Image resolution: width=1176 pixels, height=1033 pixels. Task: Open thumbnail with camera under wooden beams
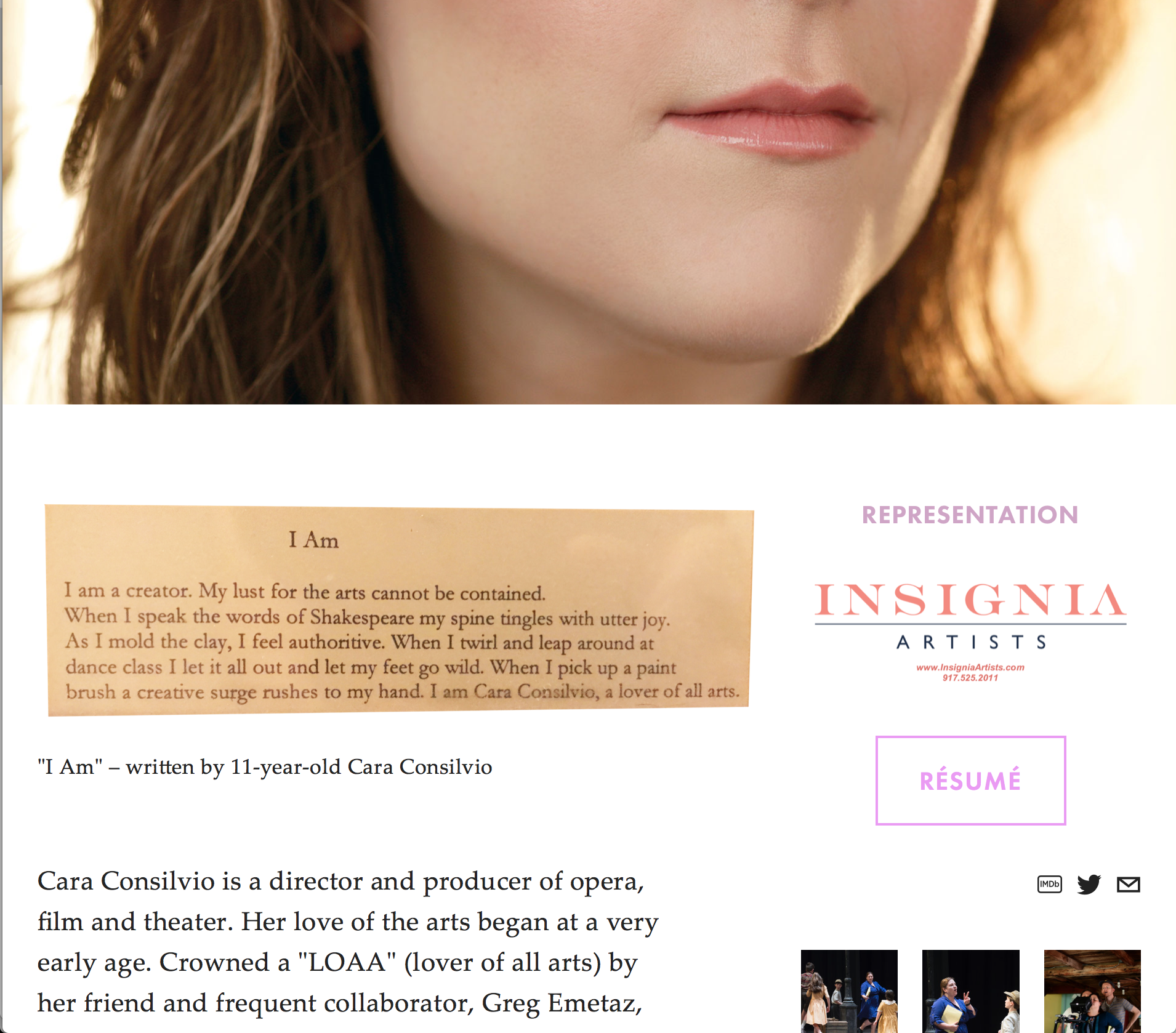pyautogui.click(x=1092, y=991)
